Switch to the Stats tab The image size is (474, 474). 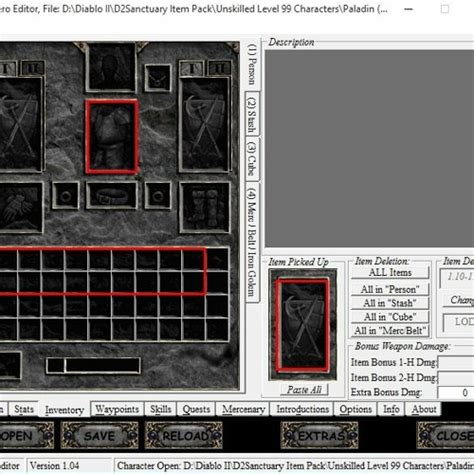(24, 409)
